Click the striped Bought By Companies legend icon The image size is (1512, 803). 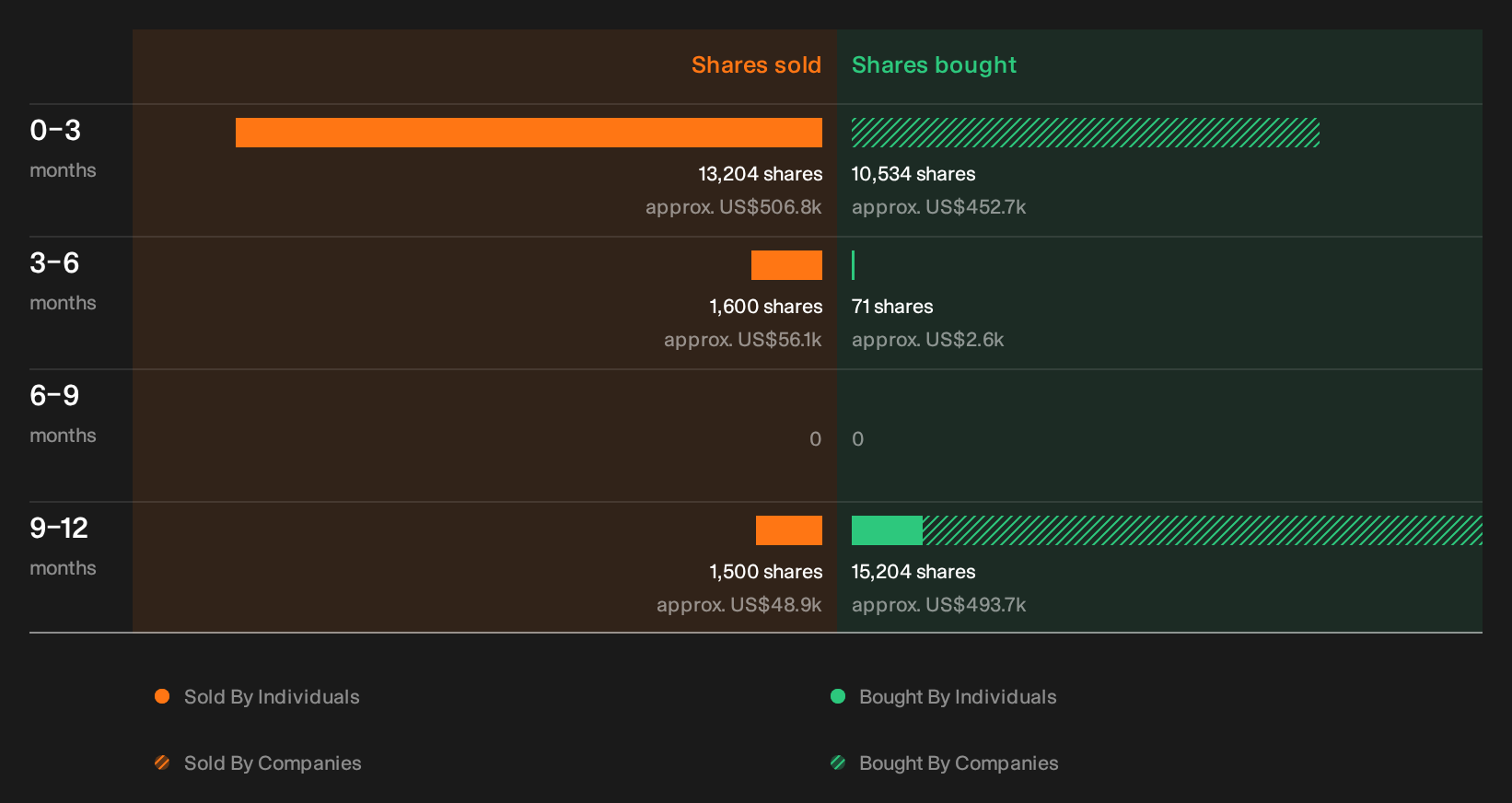coord(838,762)
